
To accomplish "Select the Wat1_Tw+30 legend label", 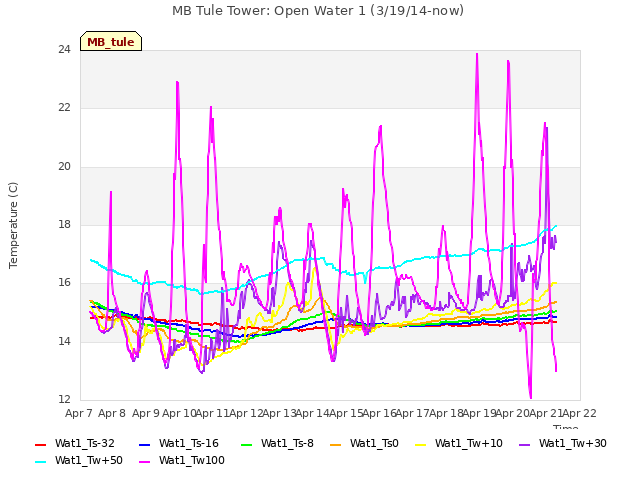I will click(573, 443).
